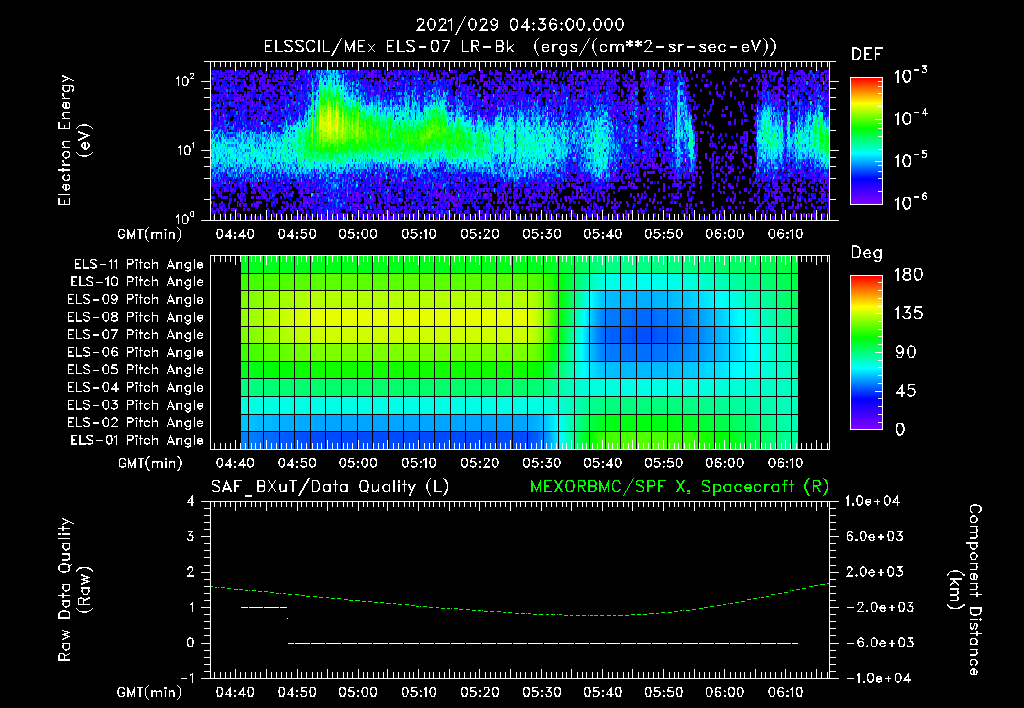This screenshot has height=708, width=1024.
Task: Click the 05:50 tick label below the pitch angle panel
Action: point(664,463)
